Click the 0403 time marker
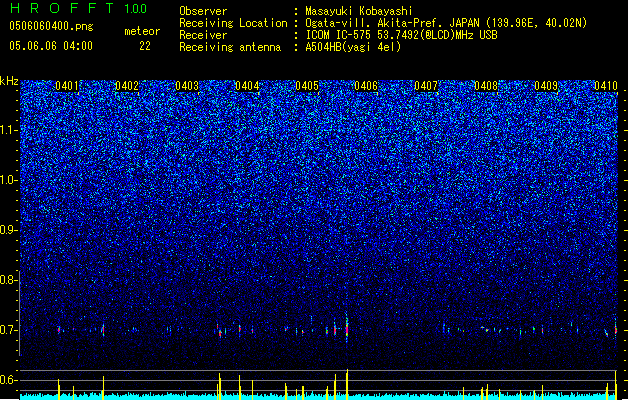This screenshot has width=629, height=400. tap(187, 86)
